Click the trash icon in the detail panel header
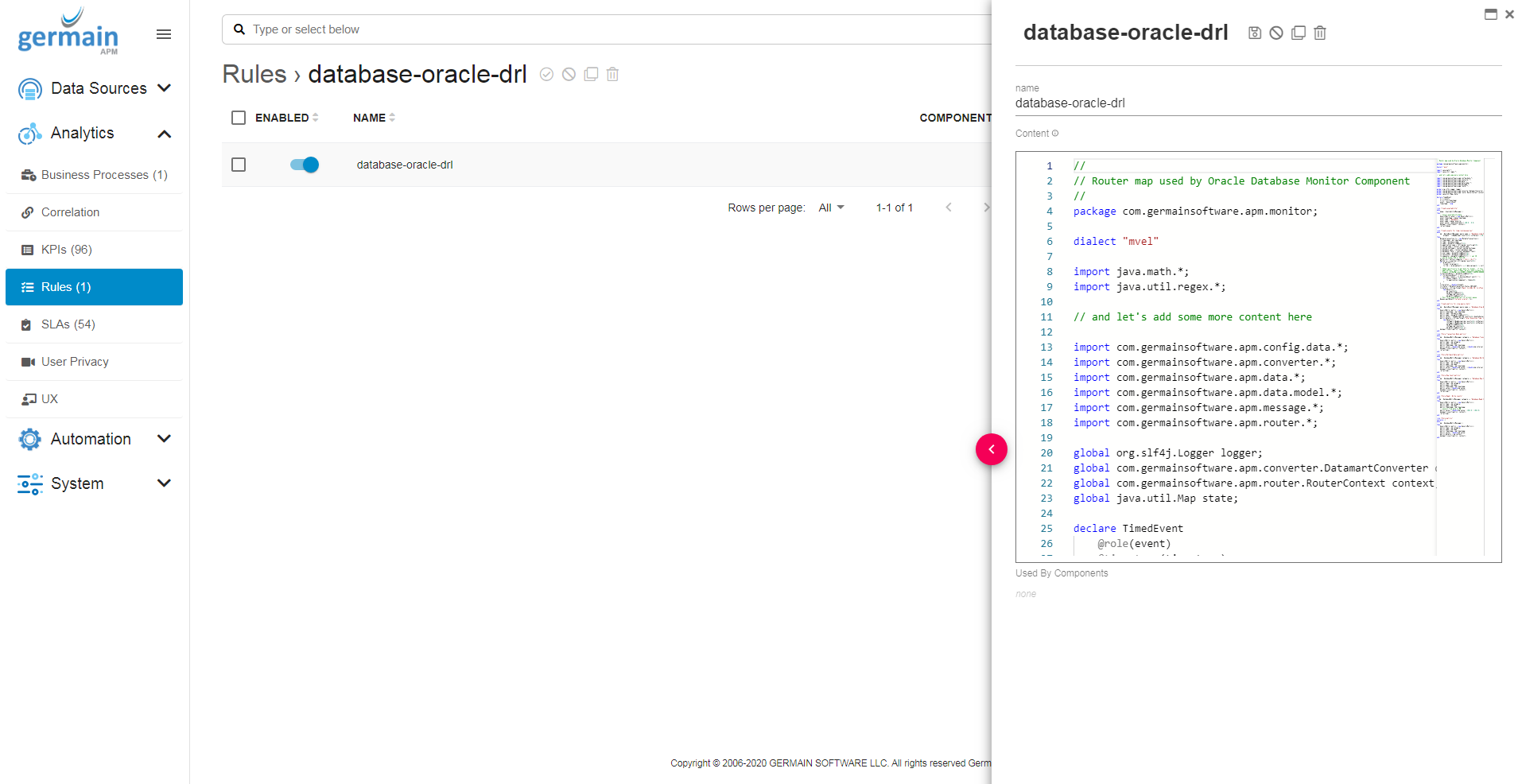The width and height of the screenshot is (1522, 784). pos(1320,33)
